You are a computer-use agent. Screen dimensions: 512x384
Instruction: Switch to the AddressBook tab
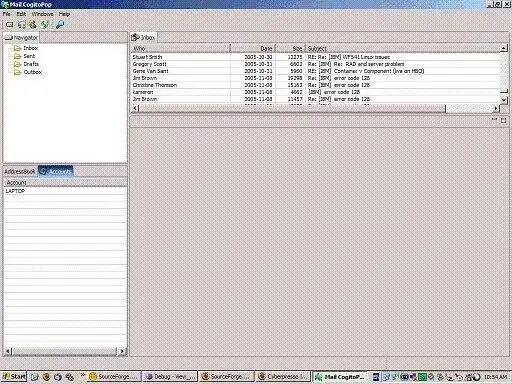click(x=20, y=172)
